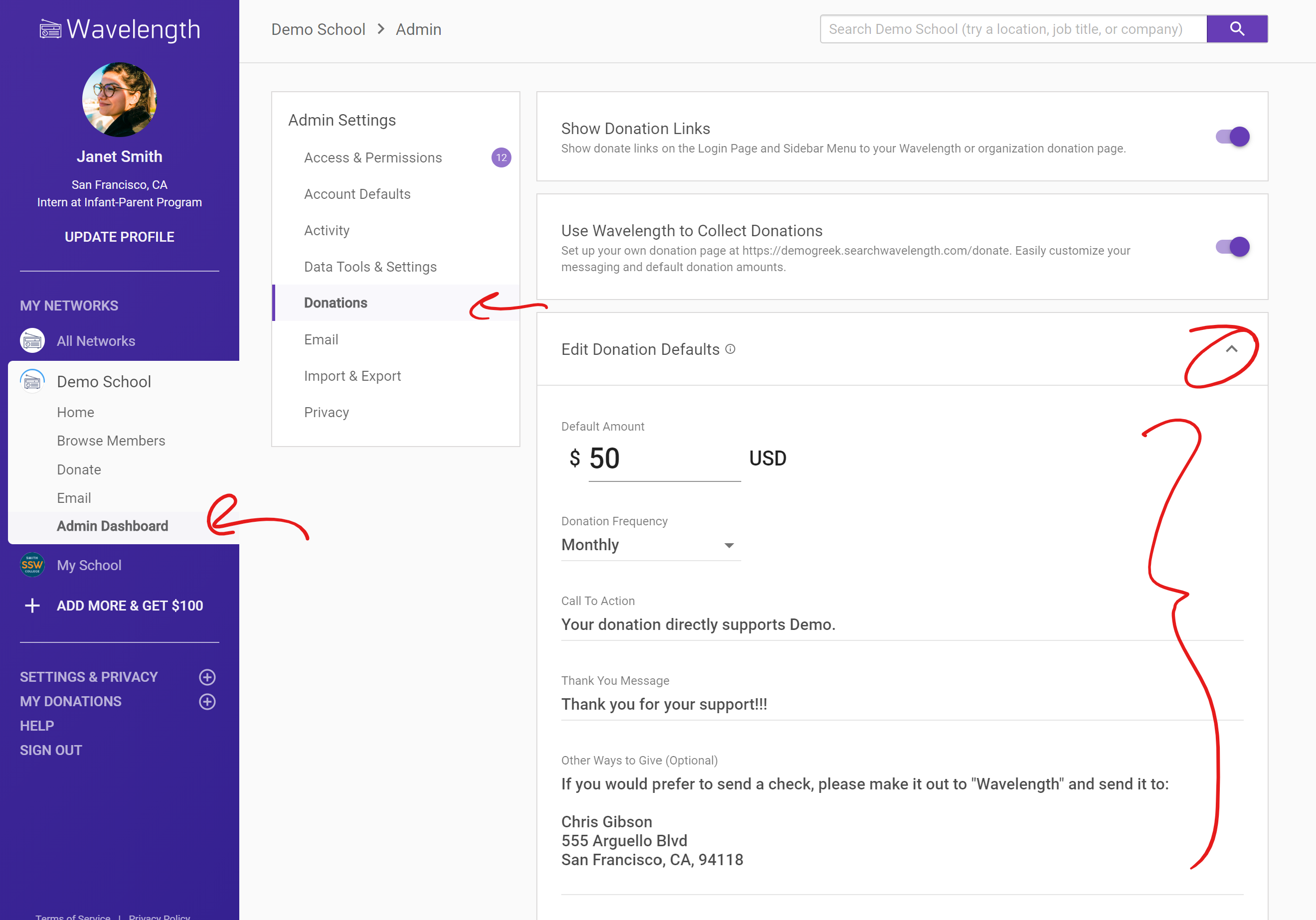1316x920 pixels.
Task: Collapse the Edit Donation Defaults panel
Action: 1231,349
